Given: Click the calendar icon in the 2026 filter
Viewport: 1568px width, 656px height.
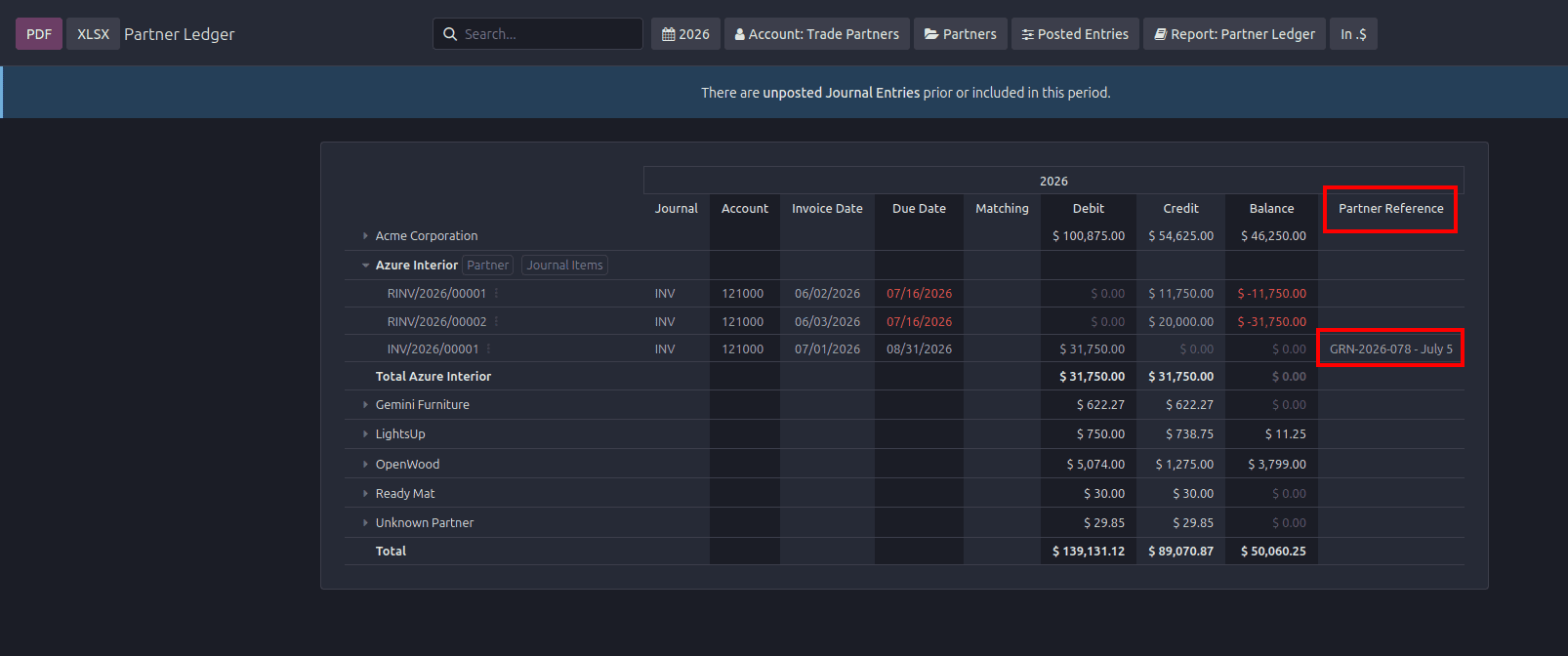Looking at the screenshot, I should (668, 34).
